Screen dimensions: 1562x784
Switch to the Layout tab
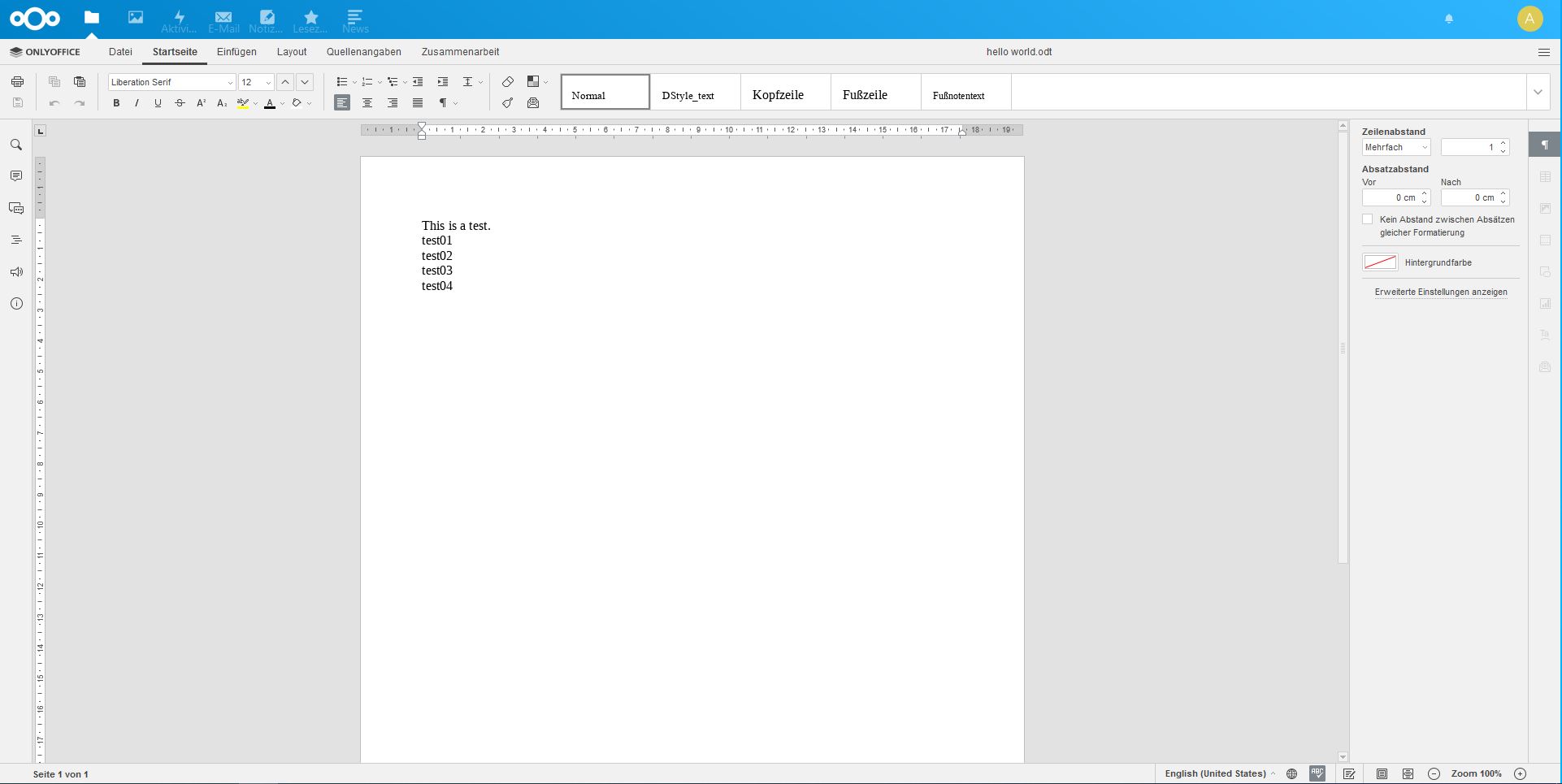coord(292,52)
